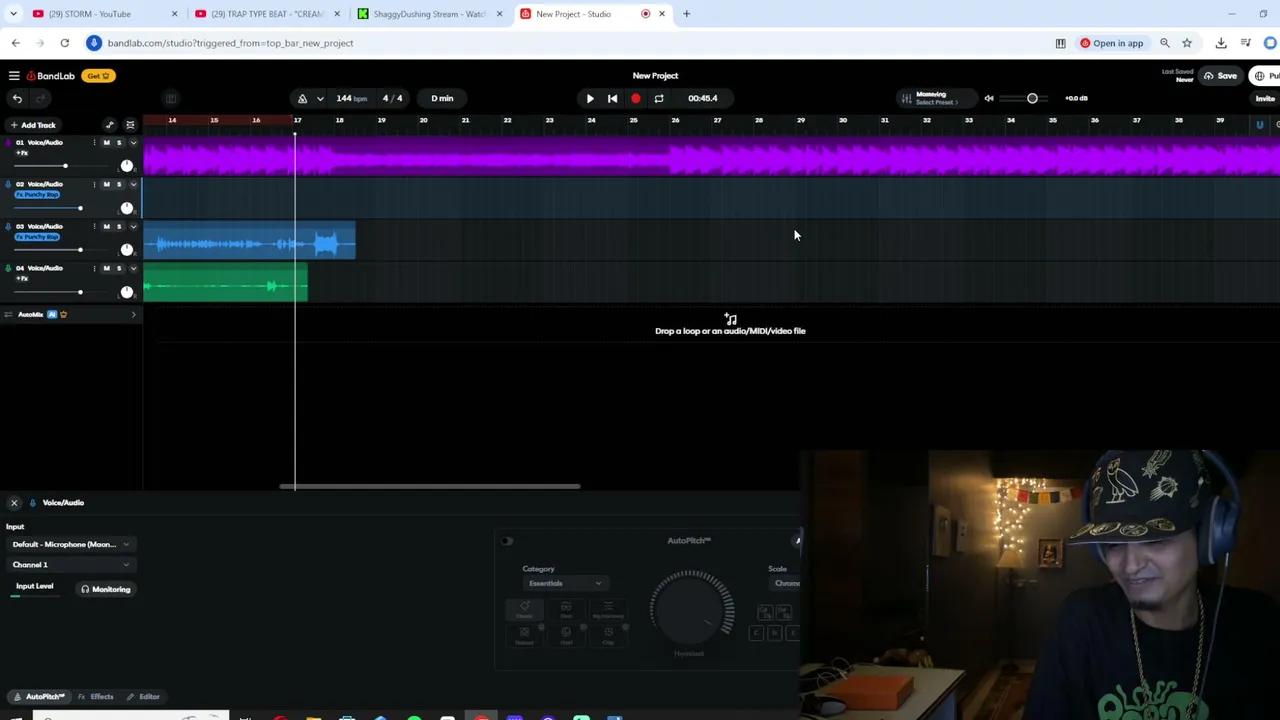This screenshot has width=1280, height=720.
Task: Select the blue audio clip on track 03
Action: pyautogui.click(x=250, y=243)
